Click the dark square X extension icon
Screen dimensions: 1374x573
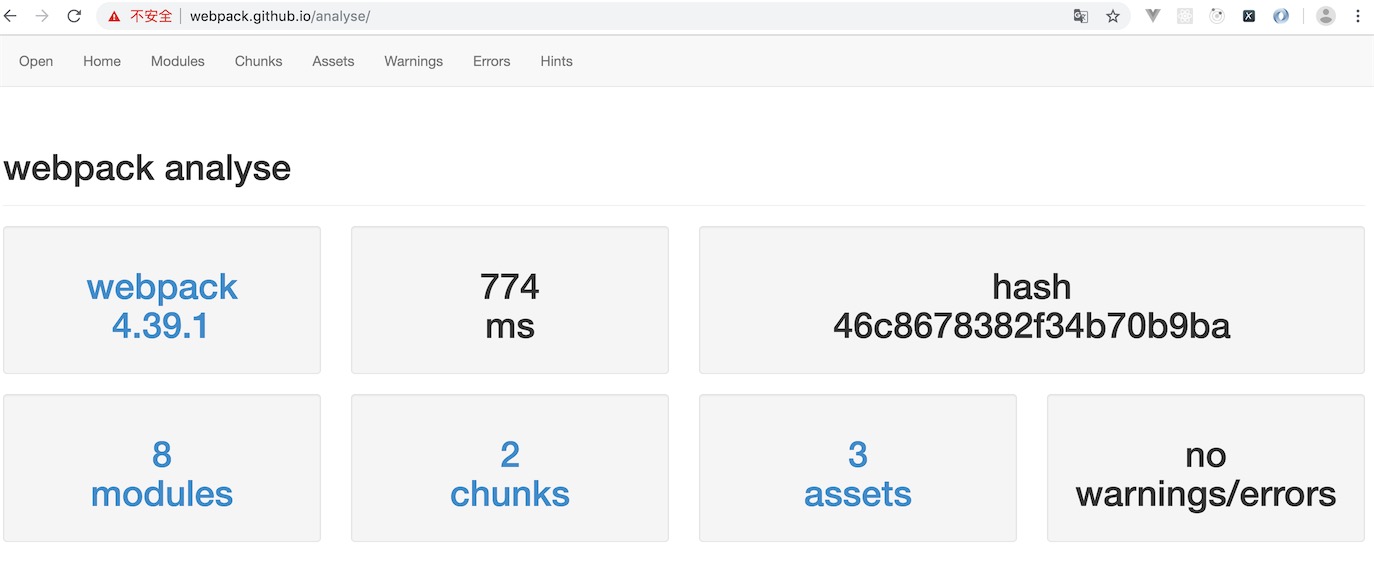coord(1249,16)
